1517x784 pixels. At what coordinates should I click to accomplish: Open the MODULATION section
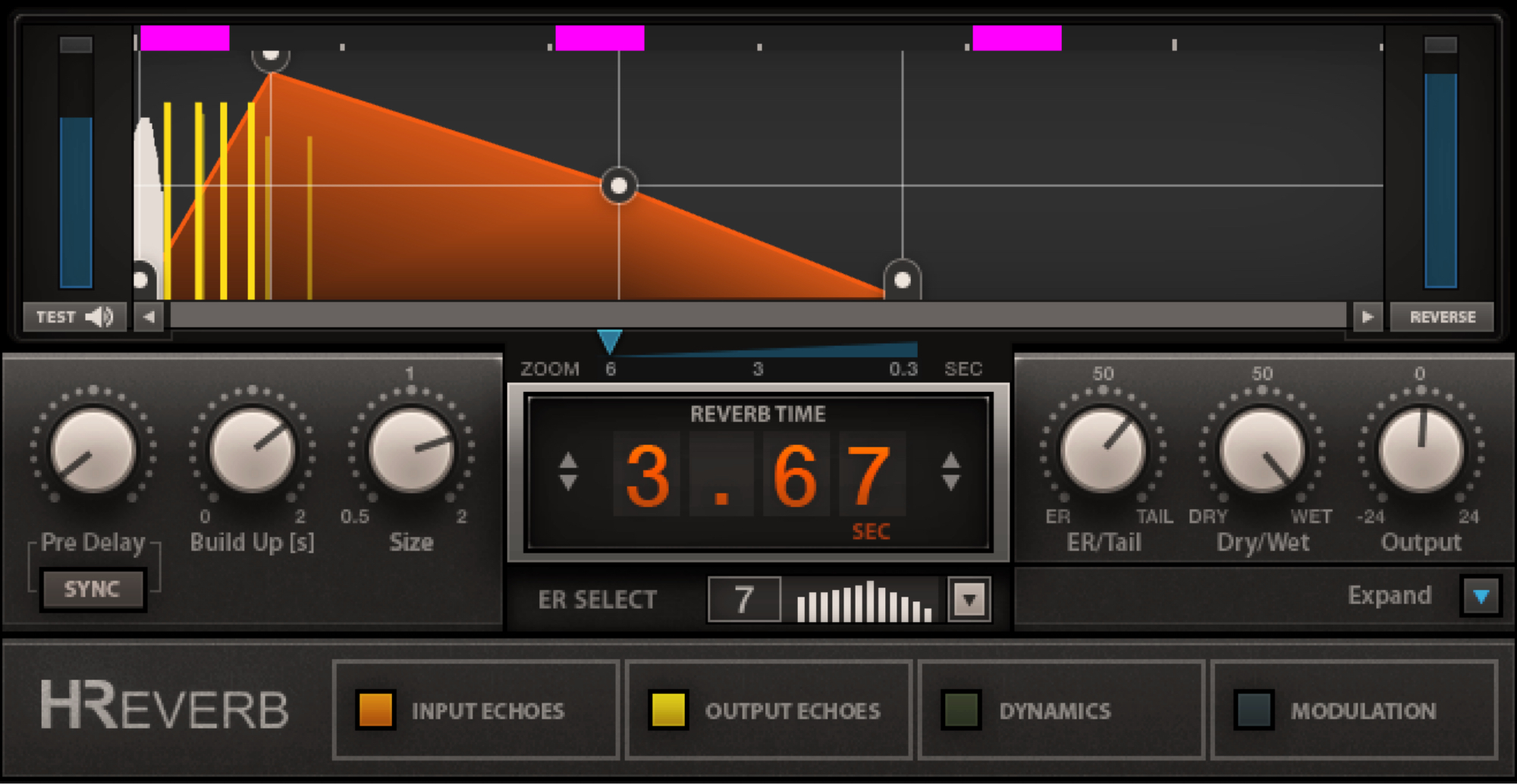pyautogui.click(x=1353, y=710)
